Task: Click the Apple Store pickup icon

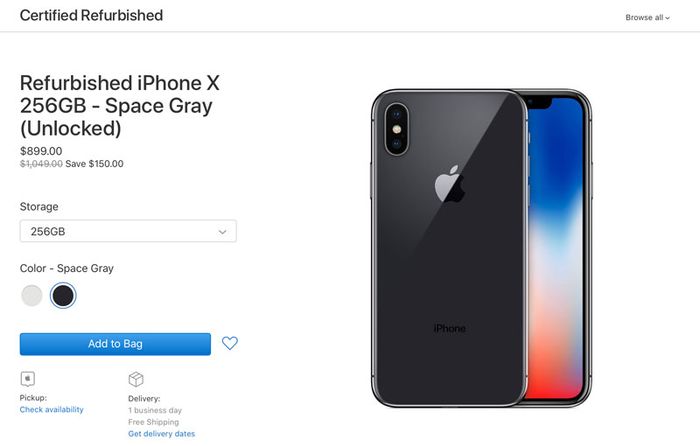Action: click(x=28, y=379)
